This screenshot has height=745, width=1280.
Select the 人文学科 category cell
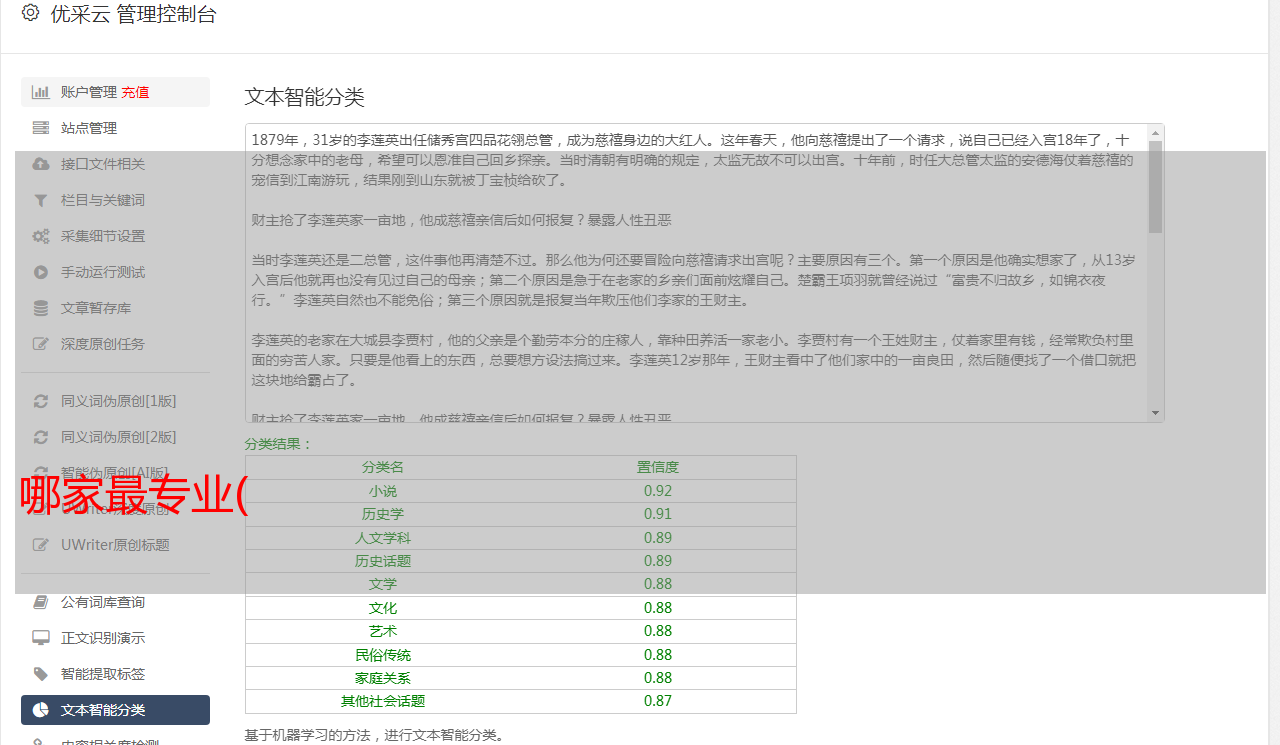click(x=383, y=538)
